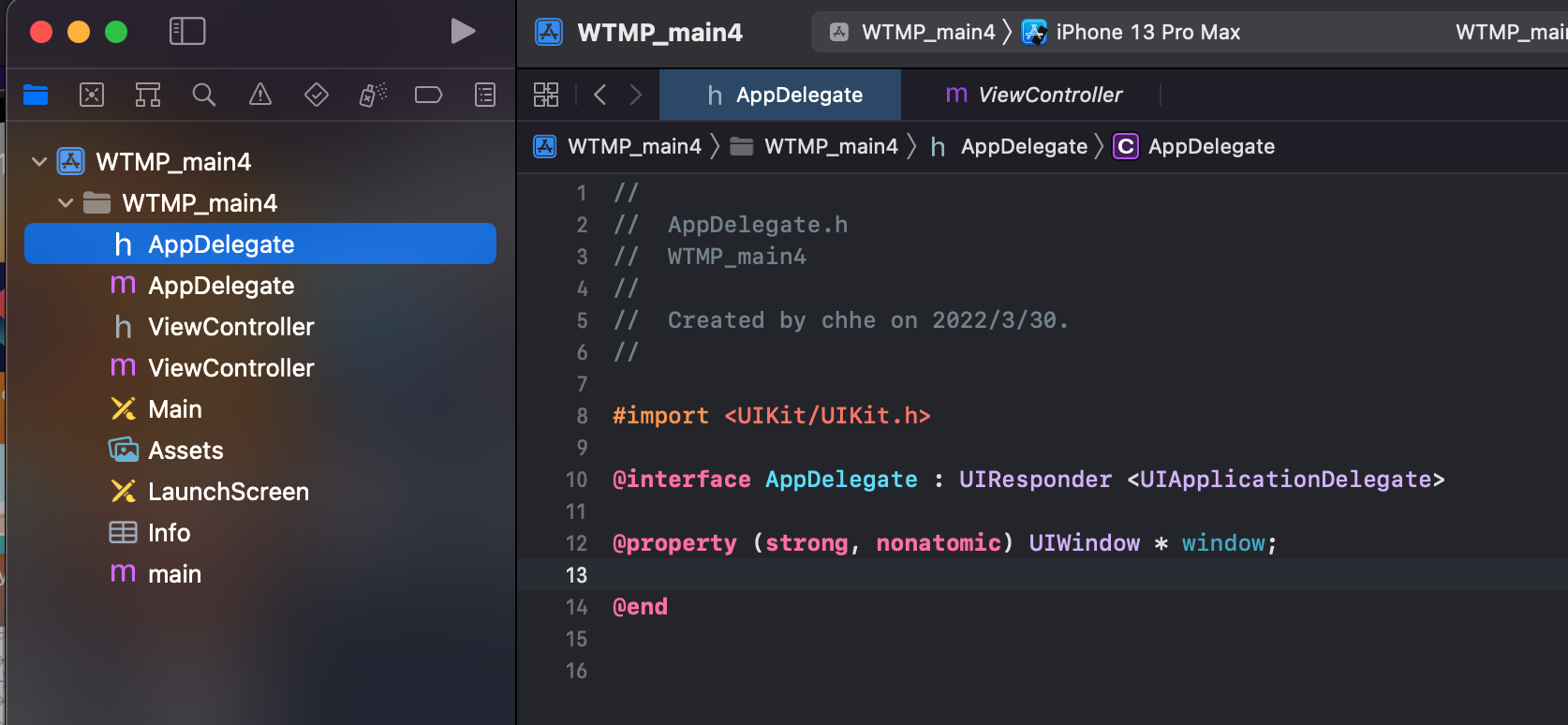Select AppDelegate implementation file in navigator
1568x725 pixels.
[260, 285]
